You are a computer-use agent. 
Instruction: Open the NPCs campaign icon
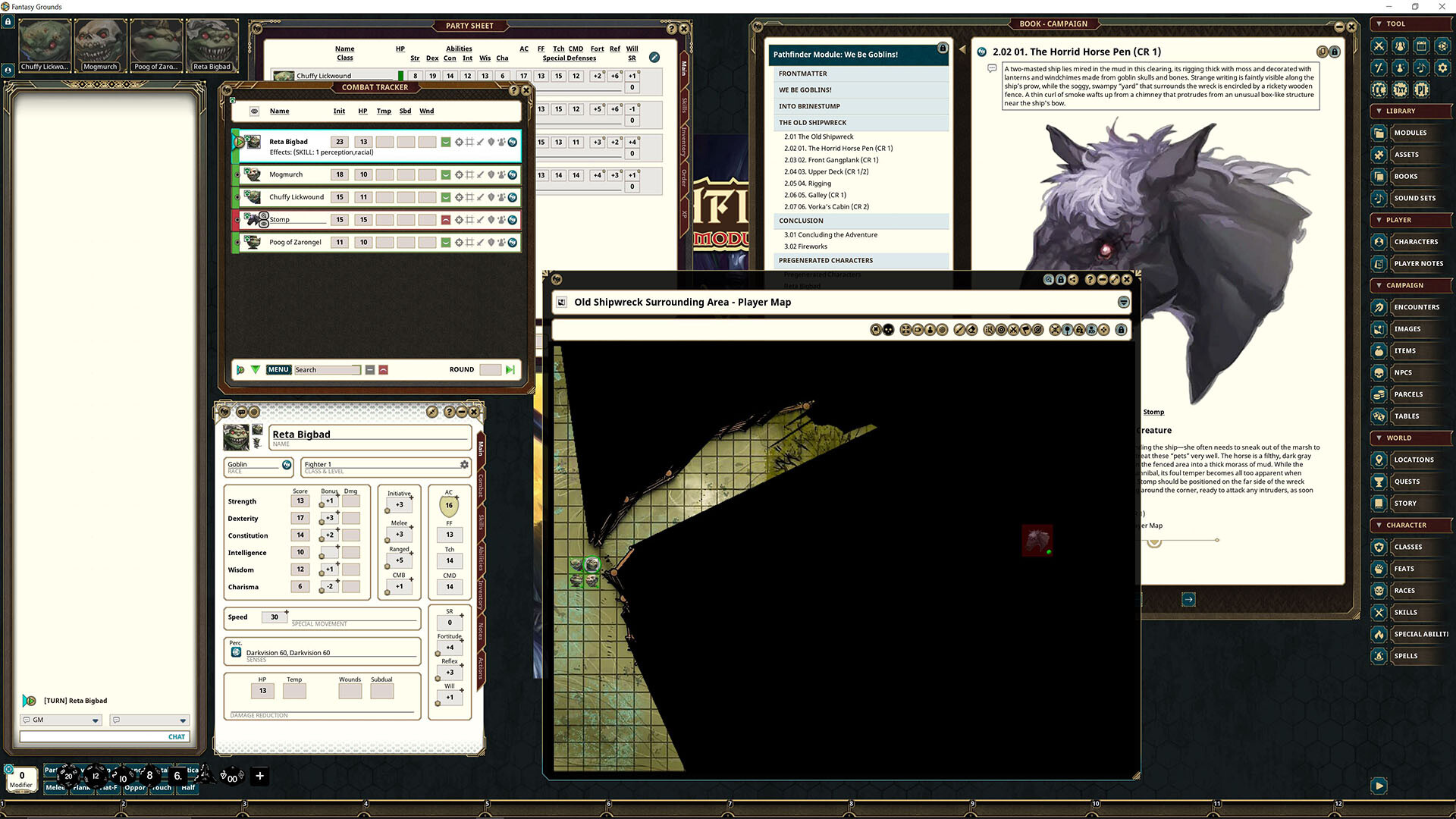click(1379, 372)
